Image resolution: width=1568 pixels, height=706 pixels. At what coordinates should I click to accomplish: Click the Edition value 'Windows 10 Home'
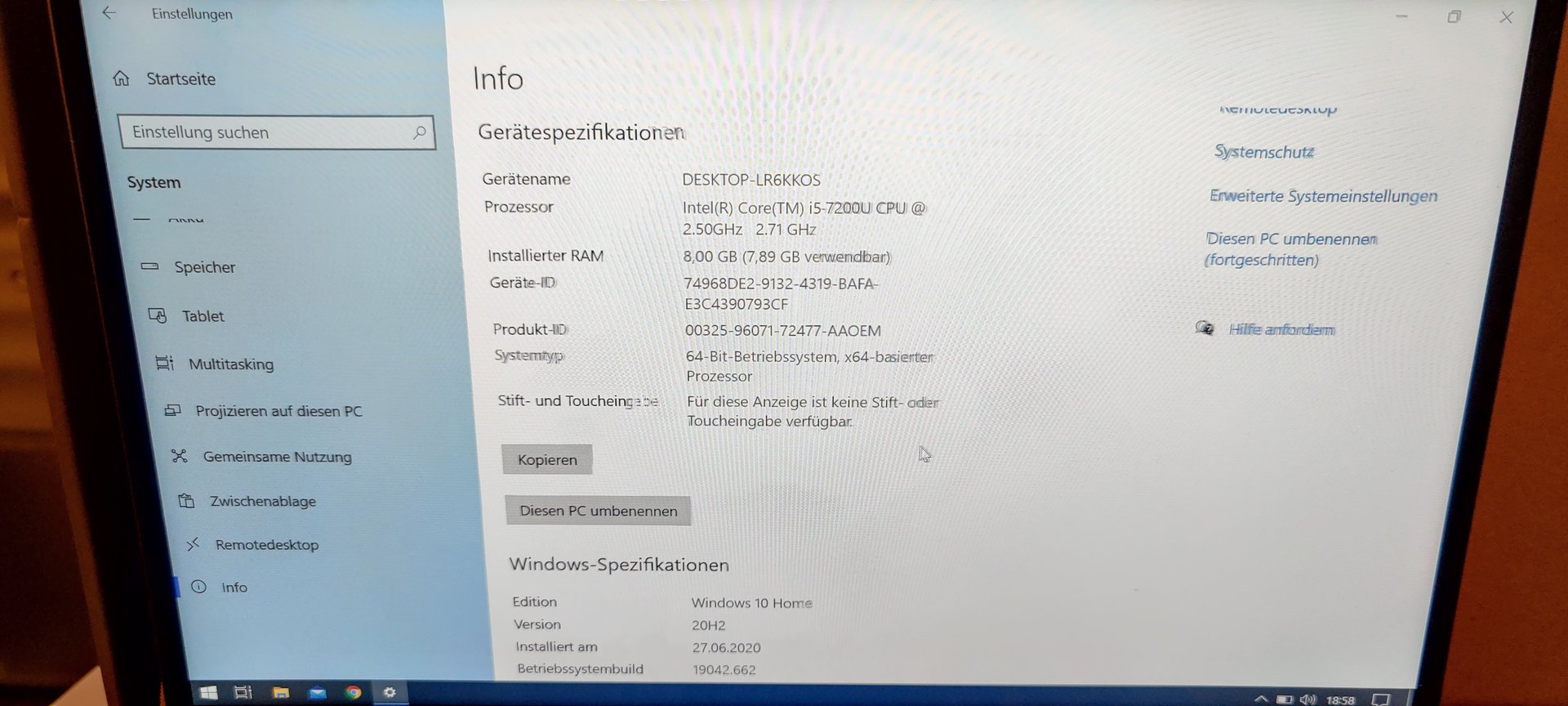tap(751, 603)
